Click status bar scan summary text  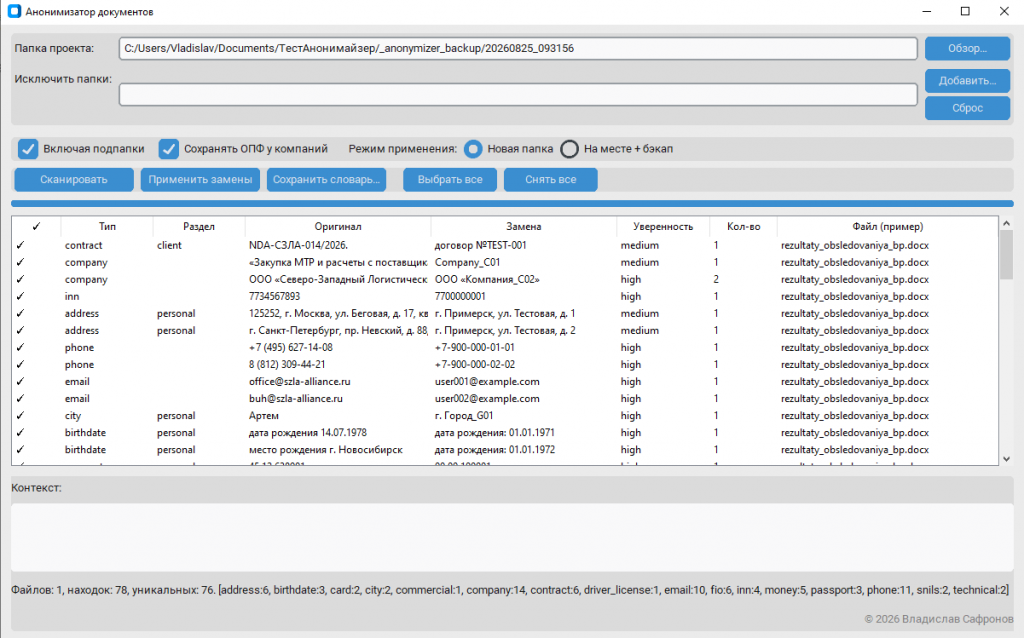tap(509, 590)
